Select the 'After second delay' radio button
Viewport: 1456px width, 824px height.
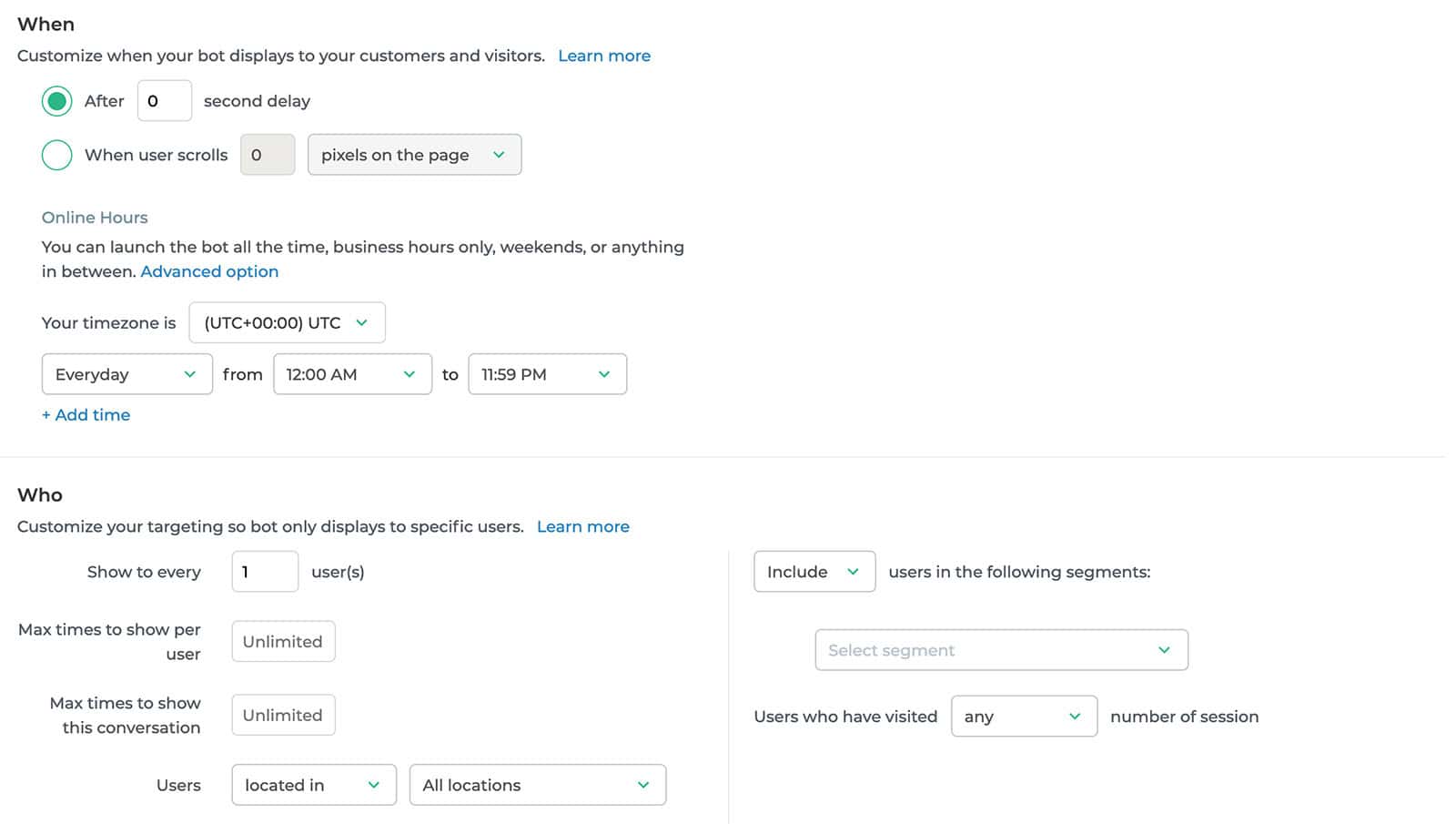pyautogui.click(x=56, y=101)
